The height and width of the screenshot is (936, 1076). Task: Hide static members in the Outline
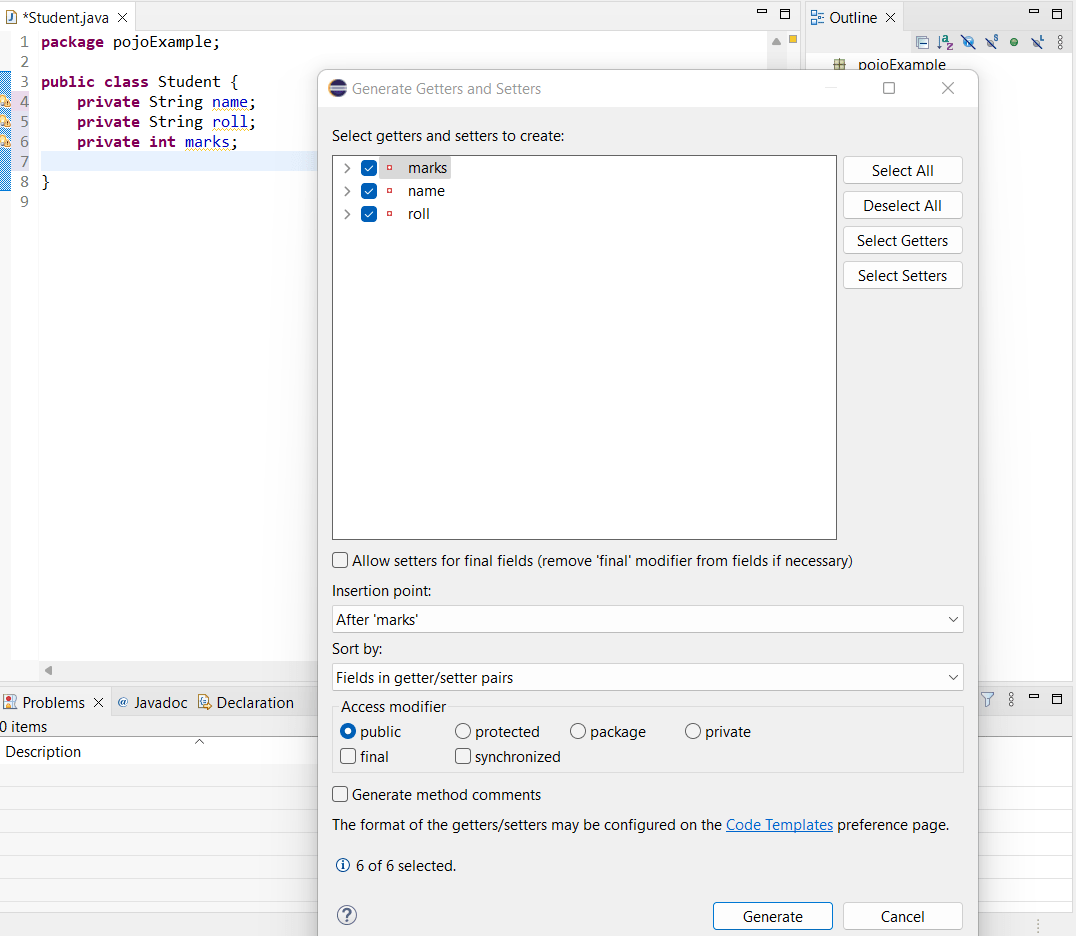[x=991, y=41]
